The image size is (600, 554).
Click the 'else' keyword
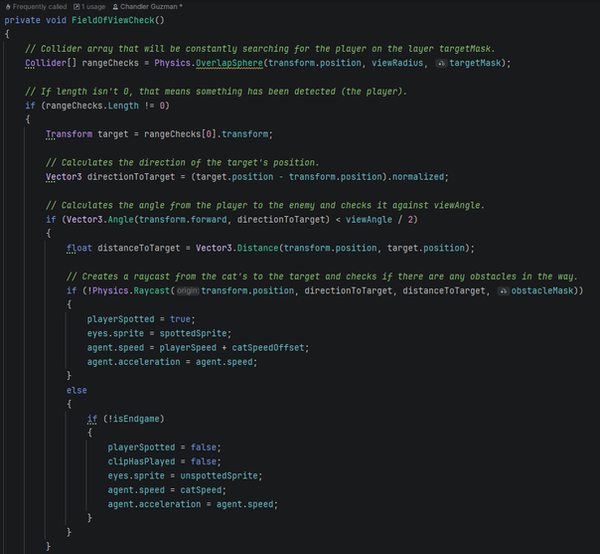point(77,390)
